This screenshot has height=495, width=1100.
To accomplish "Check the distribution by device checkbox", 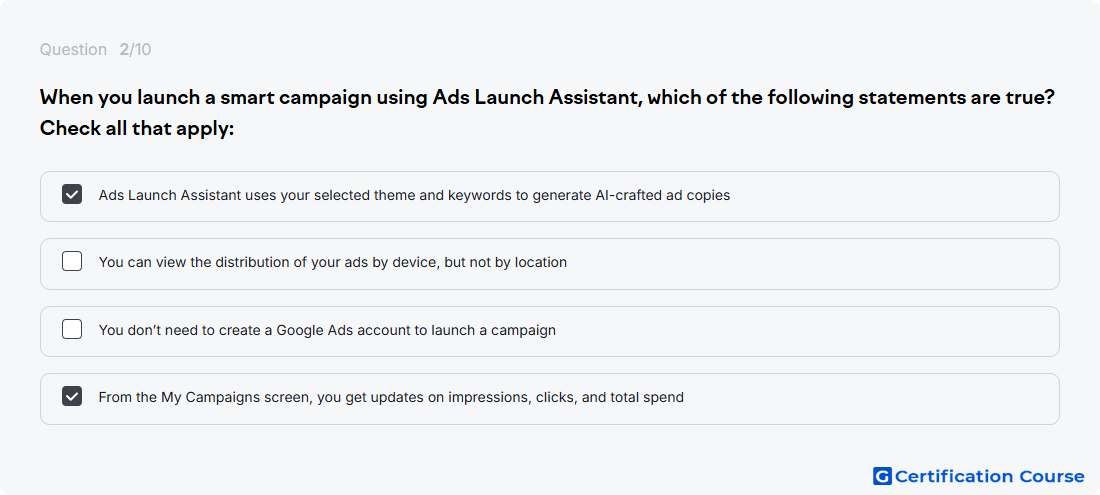I will (x=72, y=262).
